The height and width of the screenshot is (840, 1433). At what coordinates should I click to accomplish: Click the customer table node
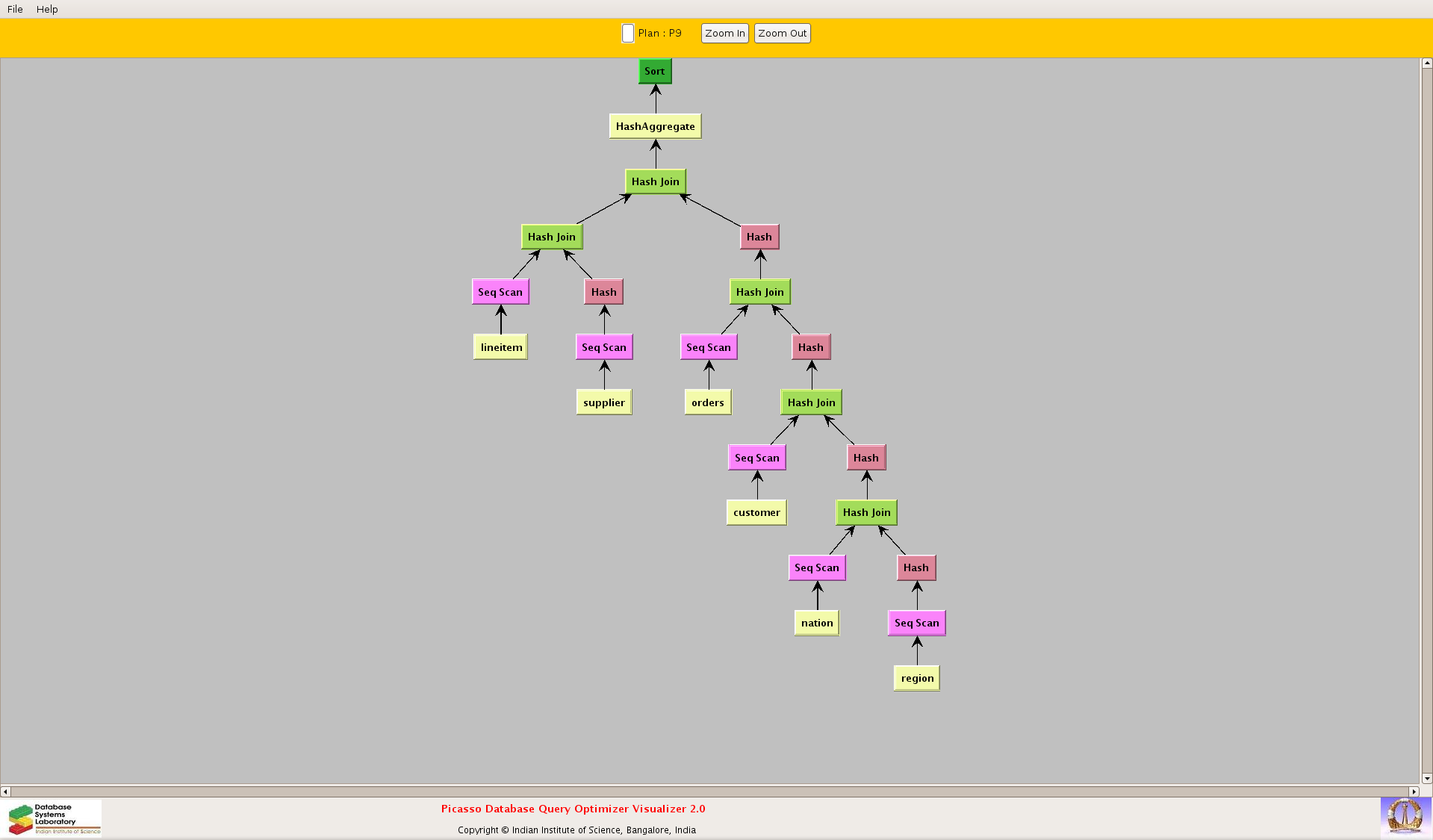[x=756, y=512]
